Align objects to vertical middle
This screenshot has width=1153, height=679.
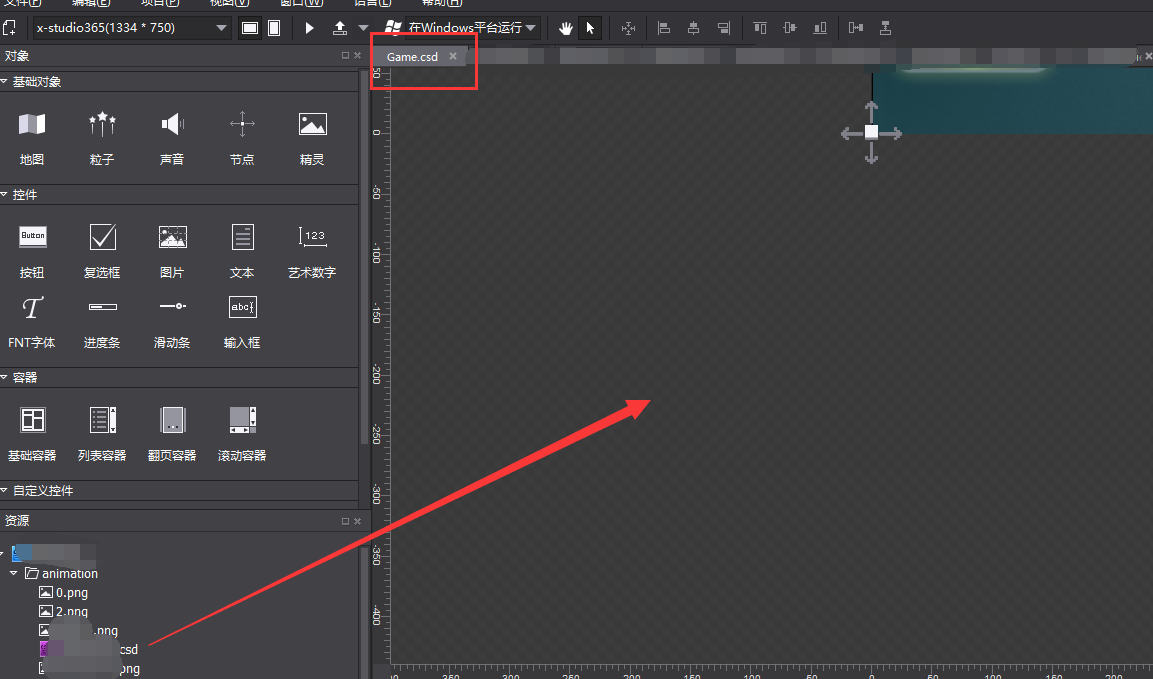pyautogui.click(x=790, y=28)
